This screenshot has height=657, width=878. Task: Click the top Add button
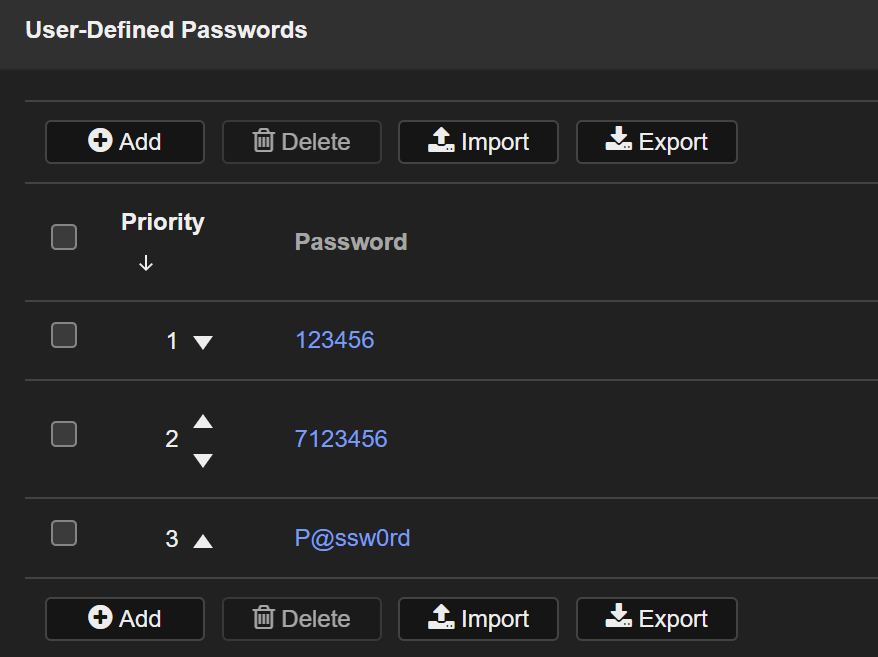pos(125,142)
